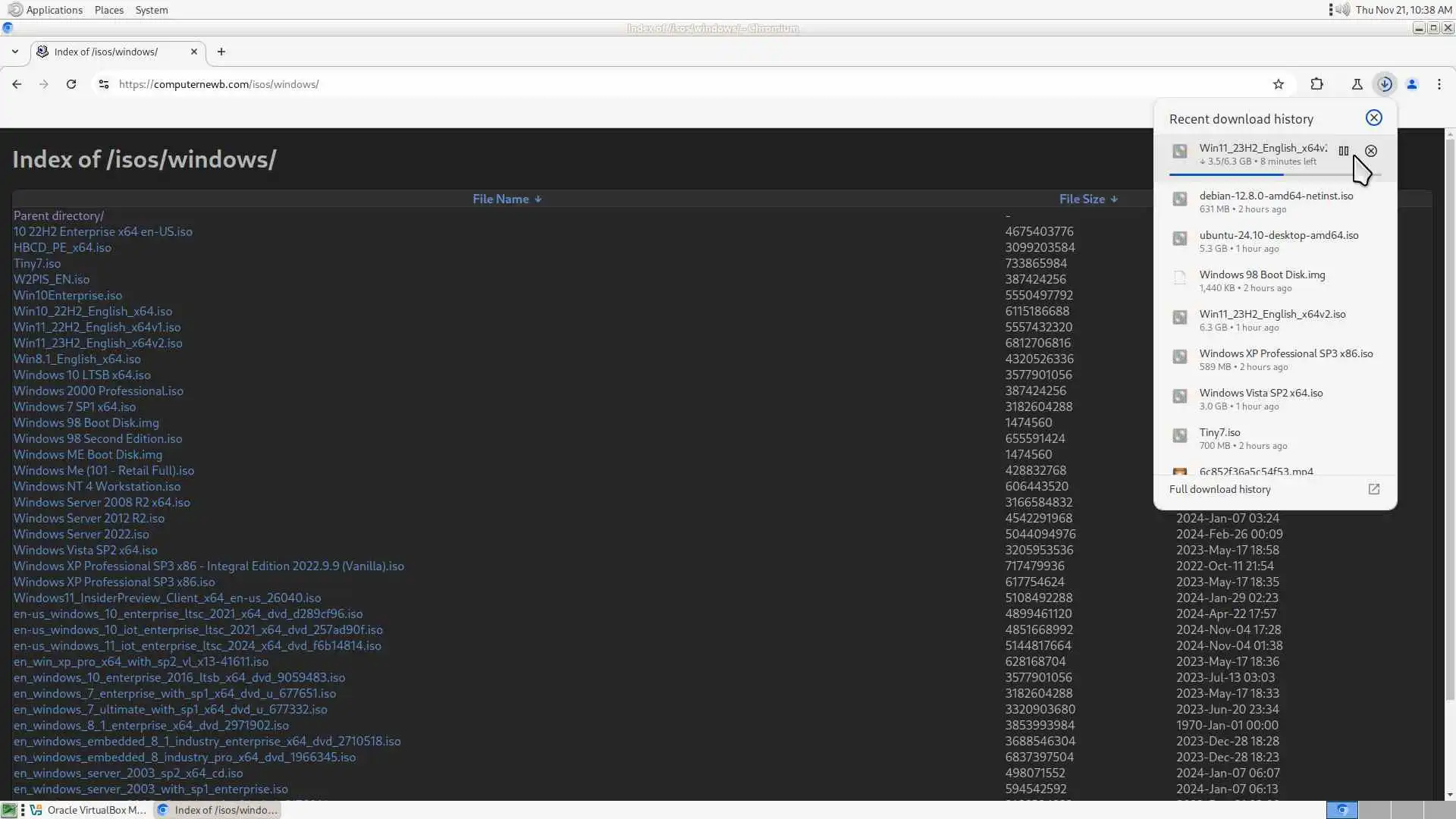Reload the current page
1456x819 pixels.
71,84
